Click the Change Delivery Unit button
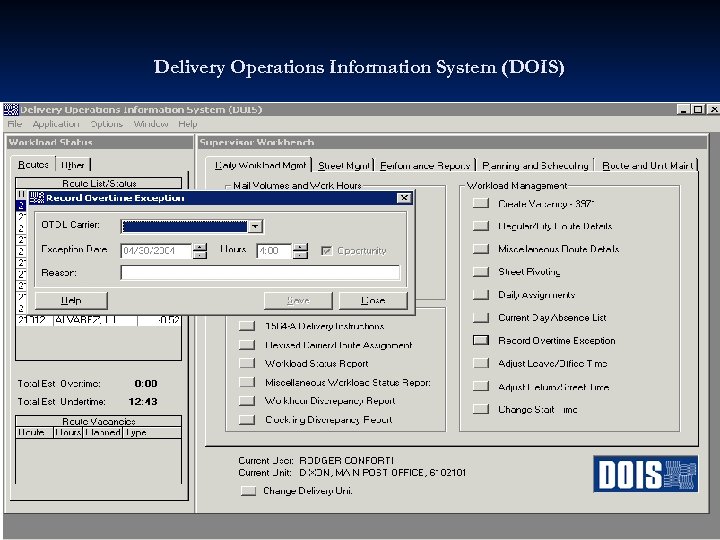Viewport: 720px width, 540px height. click(x=248, y=491)
